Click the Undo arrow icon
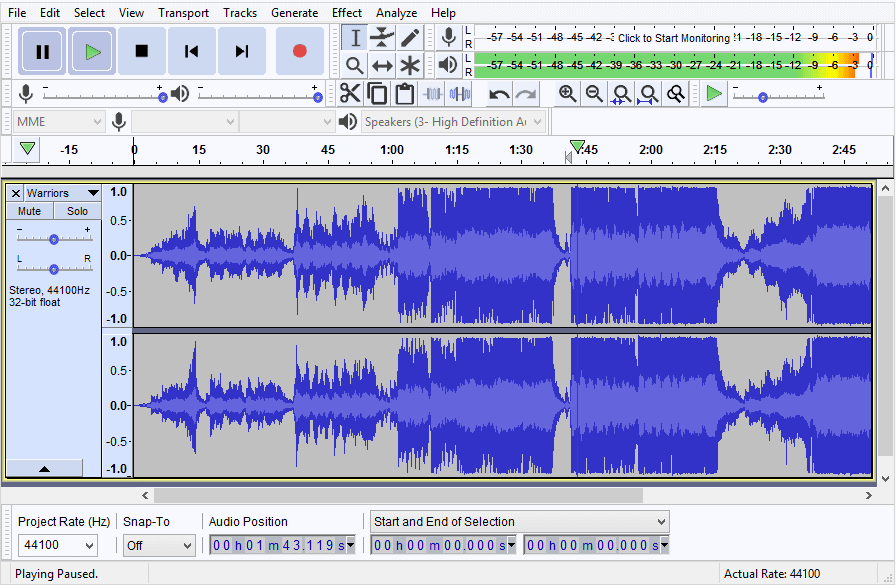Image resolution: width=896 pixels, height=585 pixels. coord(499,94)
